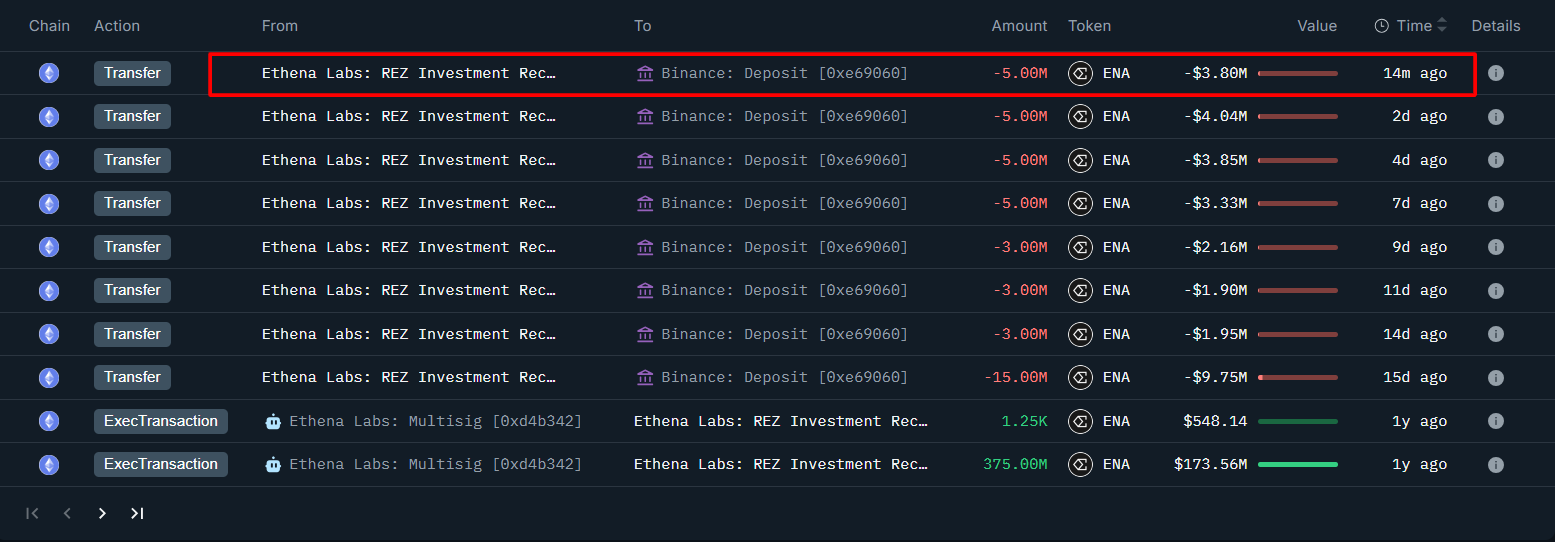The height and width of the screenshot is (542, 1555).
Task: Go to the next page of transactions
Action: [x=102, y=513]
